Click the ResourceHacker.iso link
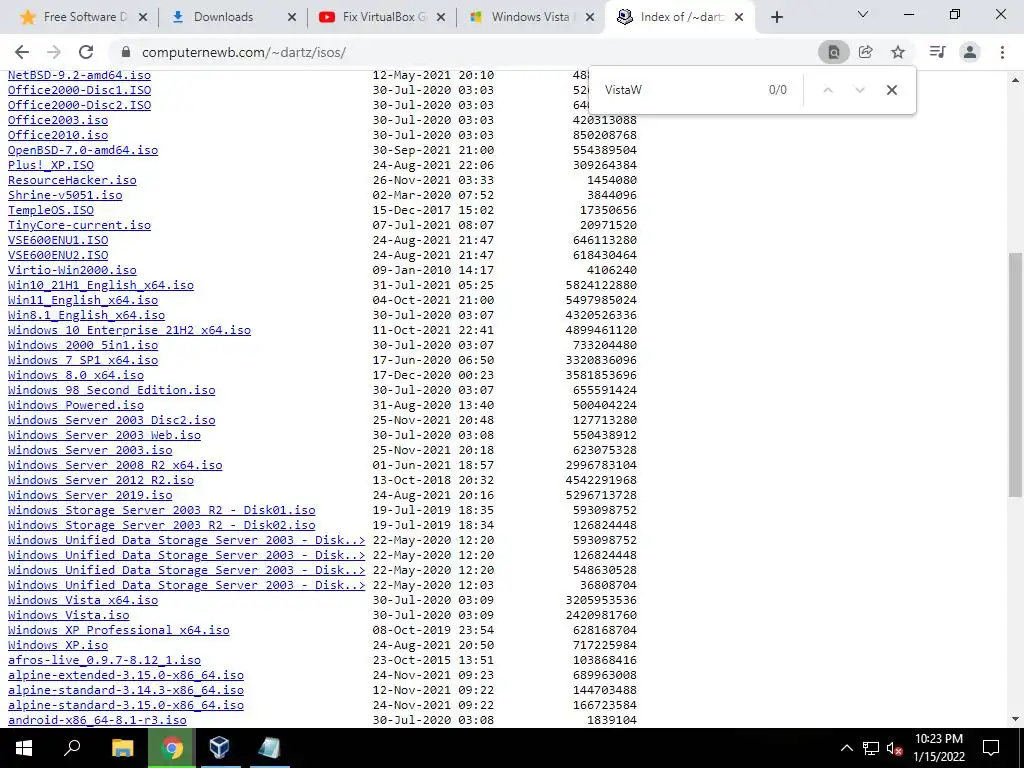The image size is (1024, 768). point(72,180)
